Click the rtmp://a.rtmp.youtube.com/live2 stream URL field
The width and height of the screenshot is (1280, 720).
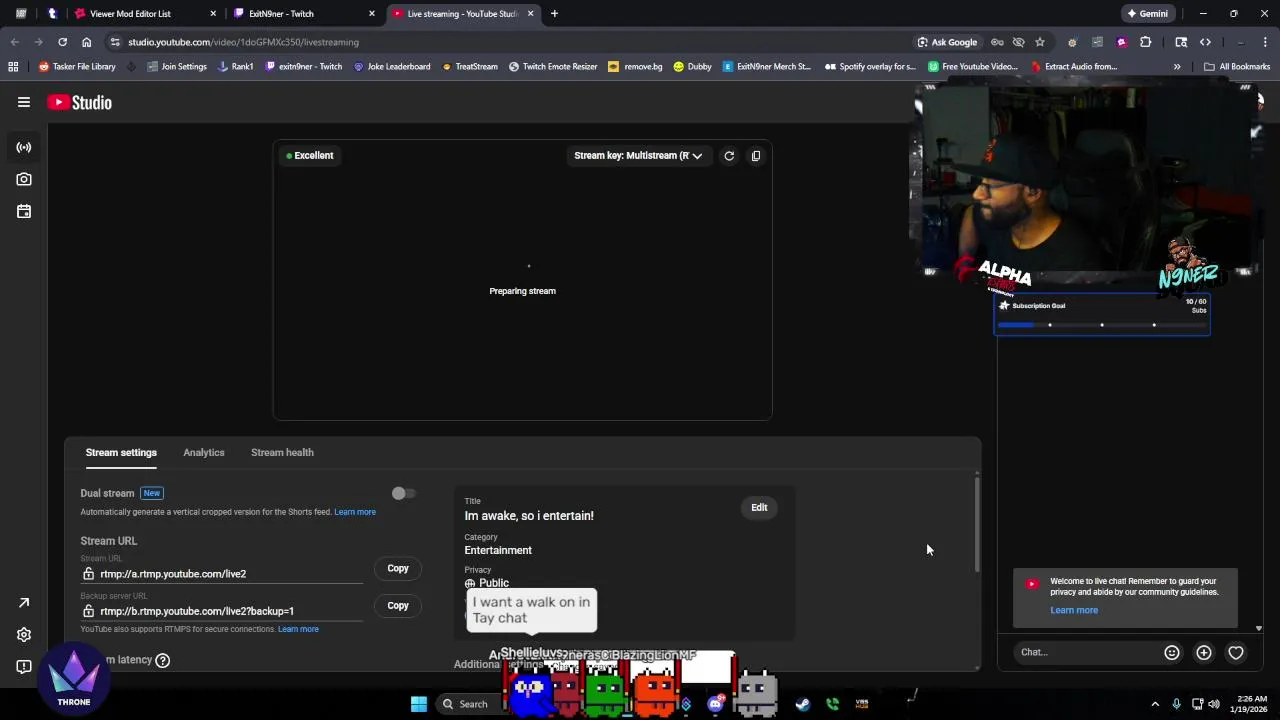[222, 574]
